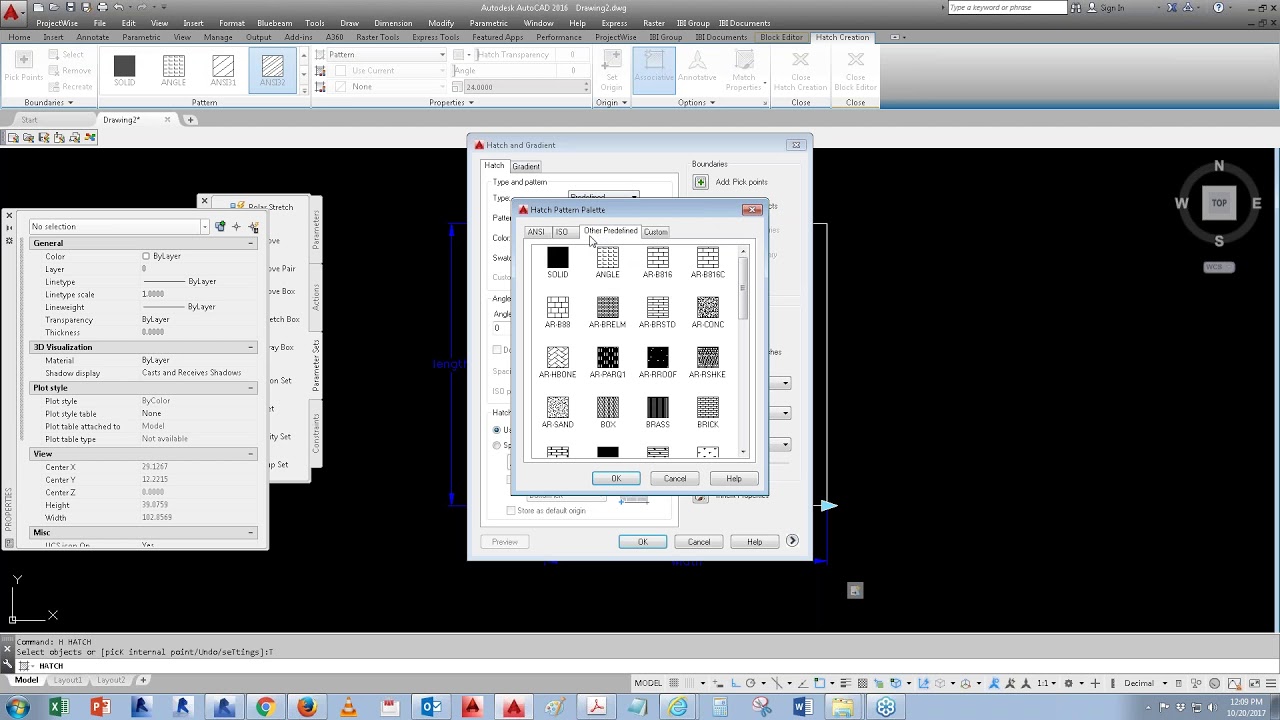Choose the AR-BRELM hatch pattern

(x=608, y=308)
